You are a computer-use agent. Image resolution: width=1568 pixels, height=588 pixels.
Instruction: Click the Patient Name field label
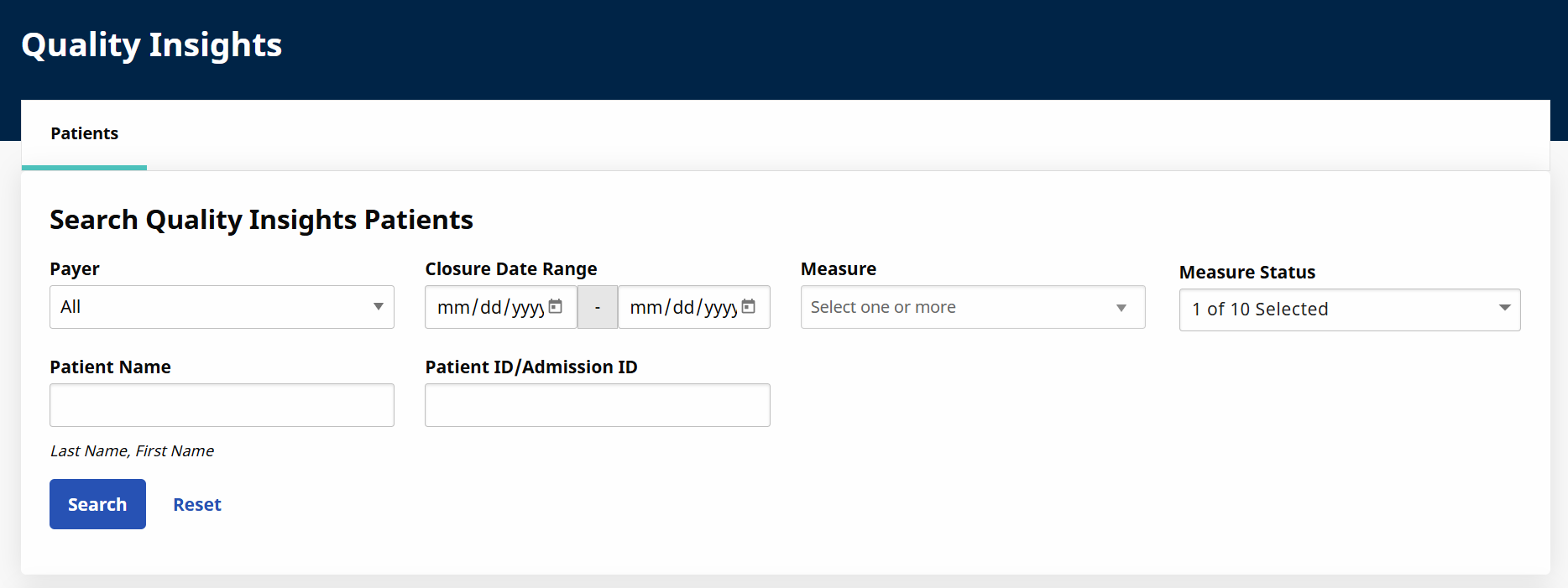click(x=110, y=367)
